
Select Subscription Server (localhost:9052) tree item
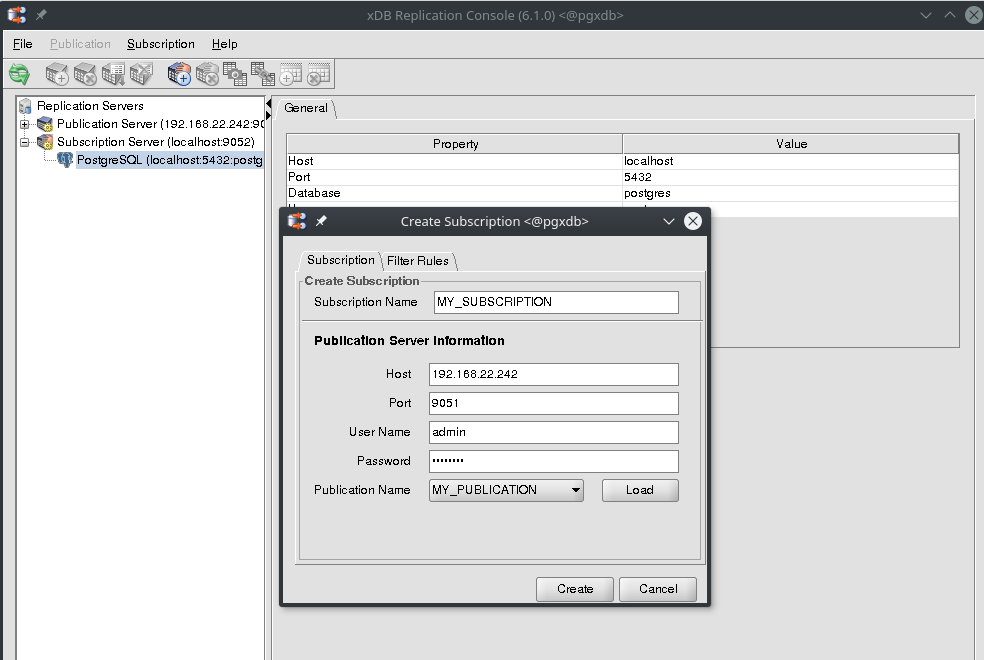[x=156, y=142]
